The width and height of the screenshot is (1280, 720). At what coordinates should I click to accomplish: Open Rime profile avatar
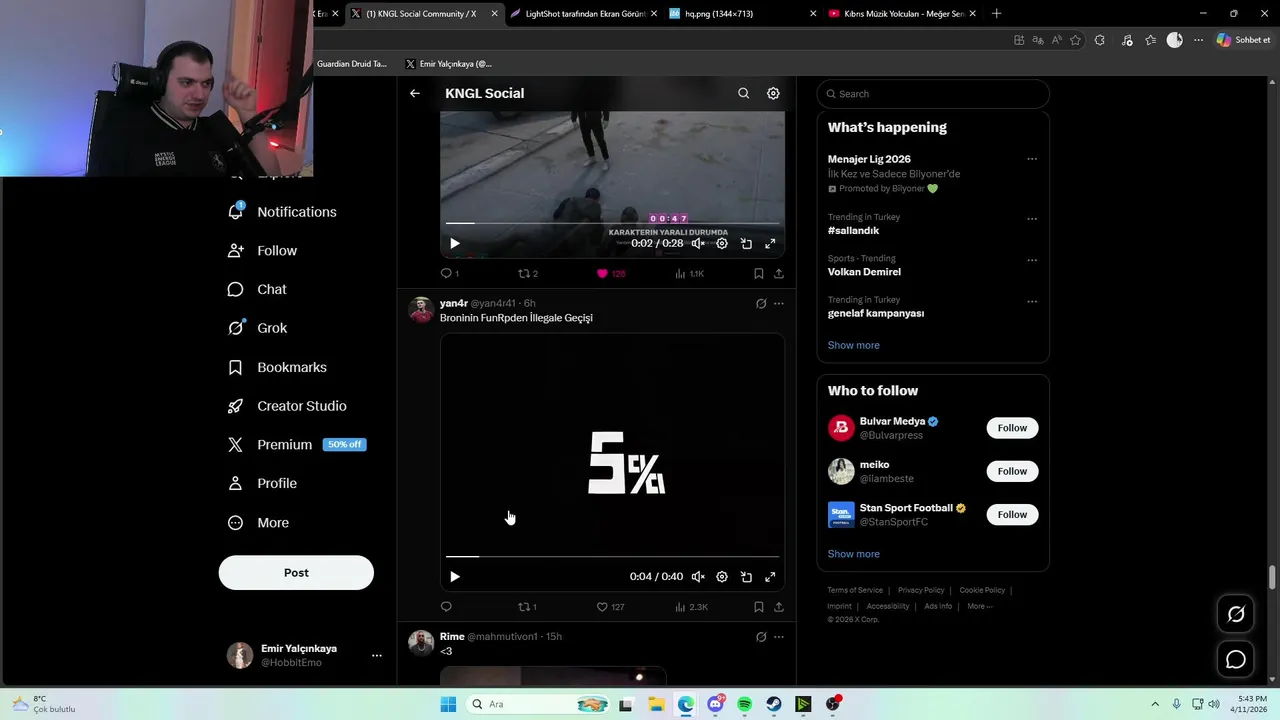pyautogui.click(x=421, y=642)
